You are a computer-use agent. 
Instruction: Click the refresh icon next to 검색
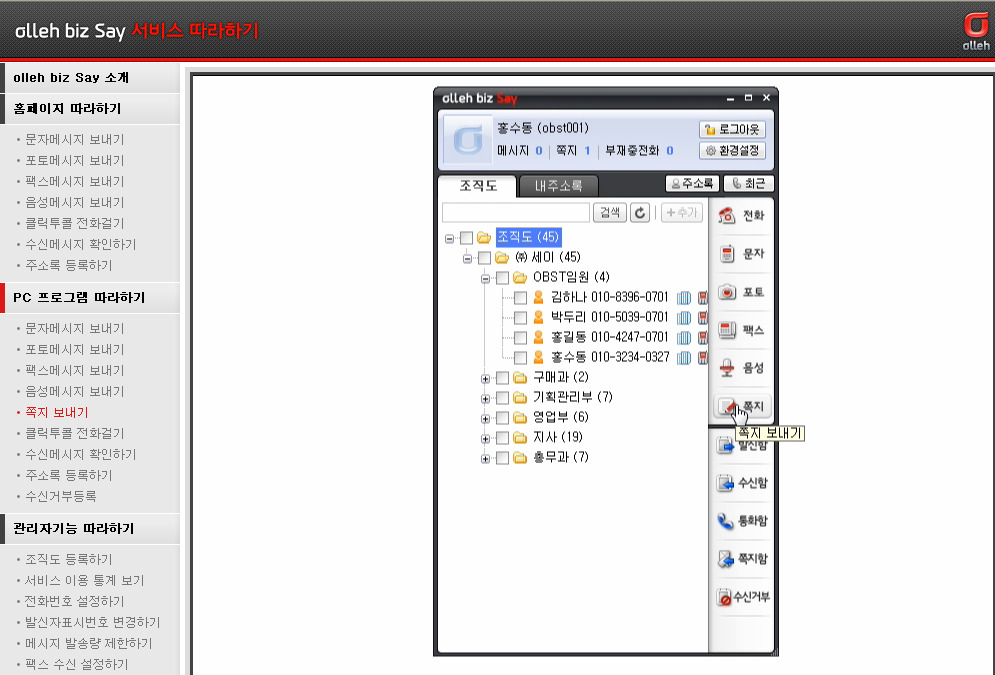pos(640,213)
